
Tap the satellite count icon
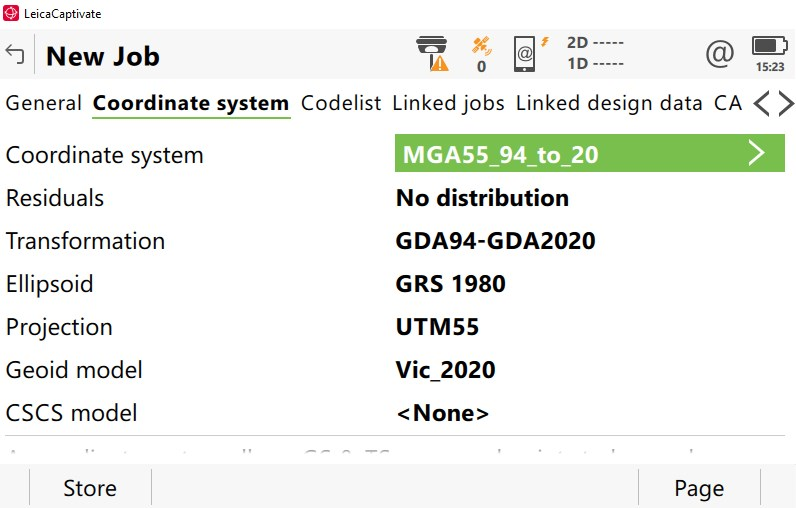tap(481, 54)
